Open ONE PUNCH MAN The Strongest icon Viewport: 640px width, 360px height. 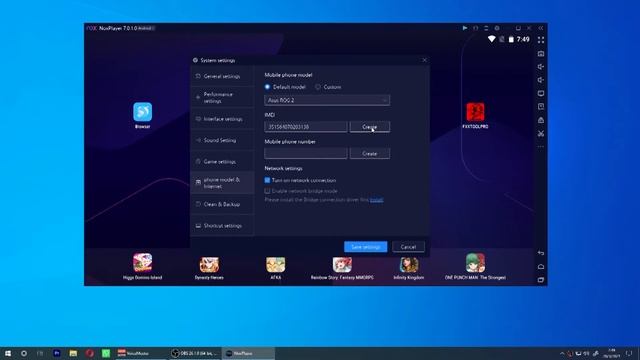pos(475,263)
